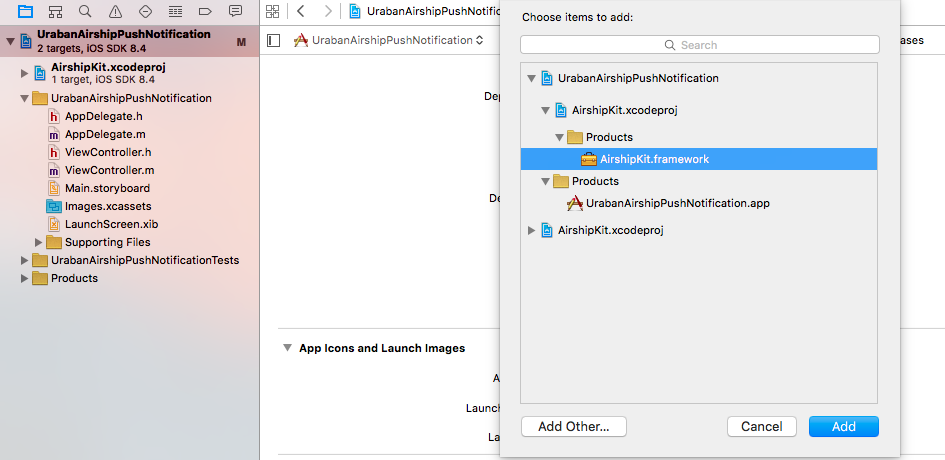Click the M source control status badge
Screen dimensions: 945x460
(x=242, y=42)
